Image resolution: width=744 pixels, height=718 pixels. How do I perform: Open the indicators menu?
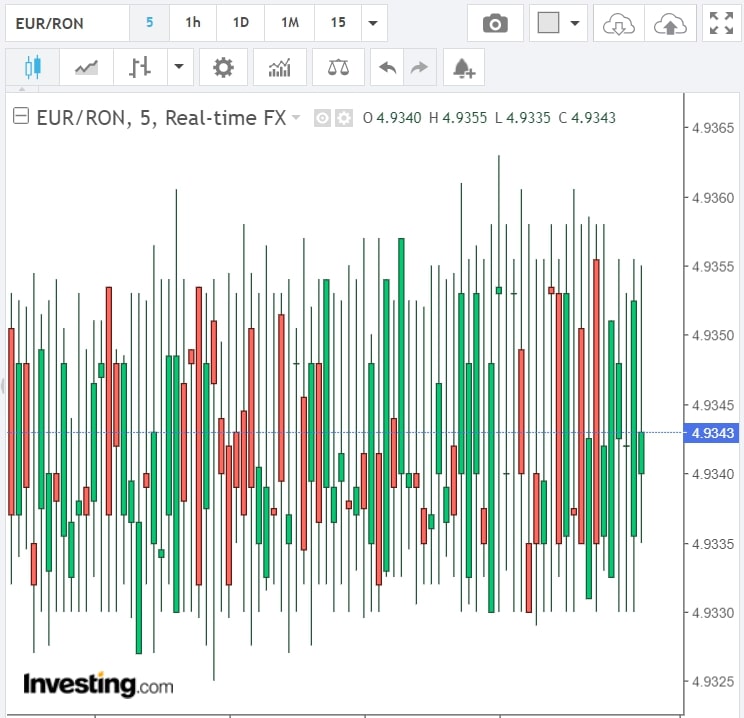click(x=280, y=68)
